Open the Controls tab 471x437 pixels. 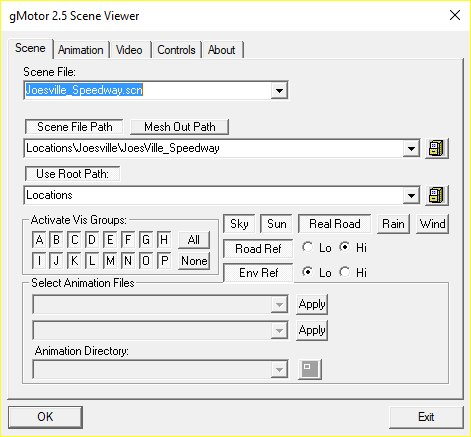click(x=176, y=50)
